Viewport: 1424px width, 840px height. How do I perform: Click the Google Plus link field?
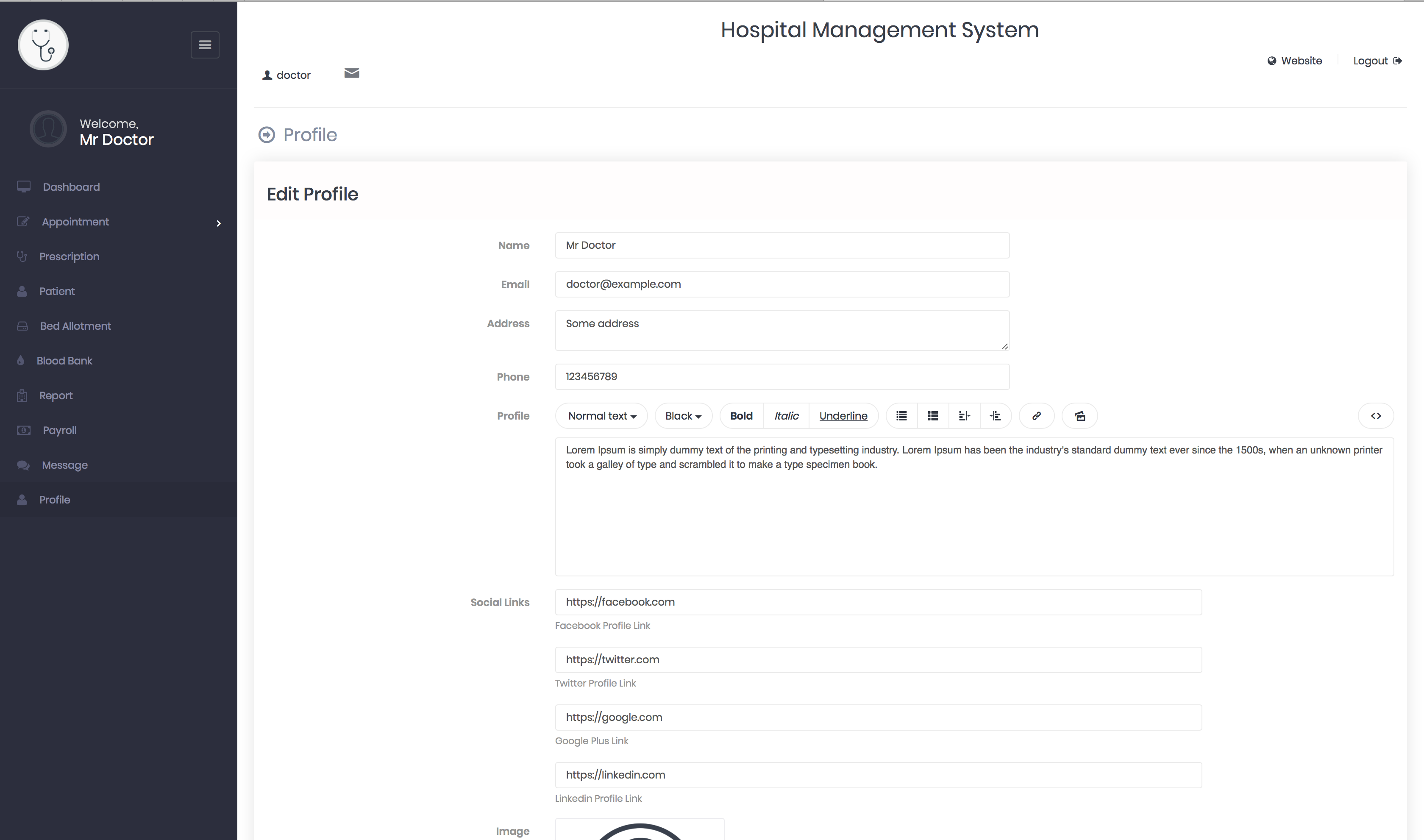(x=879, y=718)
